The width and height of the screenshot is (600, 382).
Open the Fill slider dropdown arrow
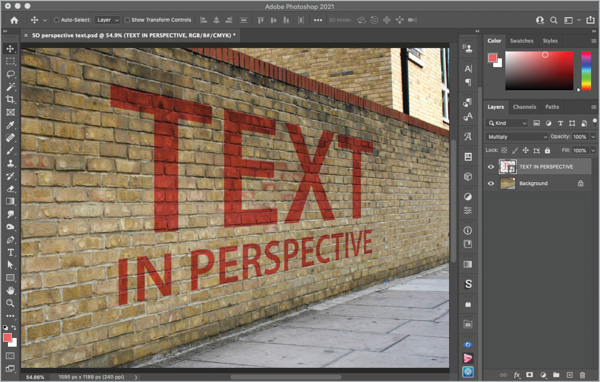click(593, 150)
